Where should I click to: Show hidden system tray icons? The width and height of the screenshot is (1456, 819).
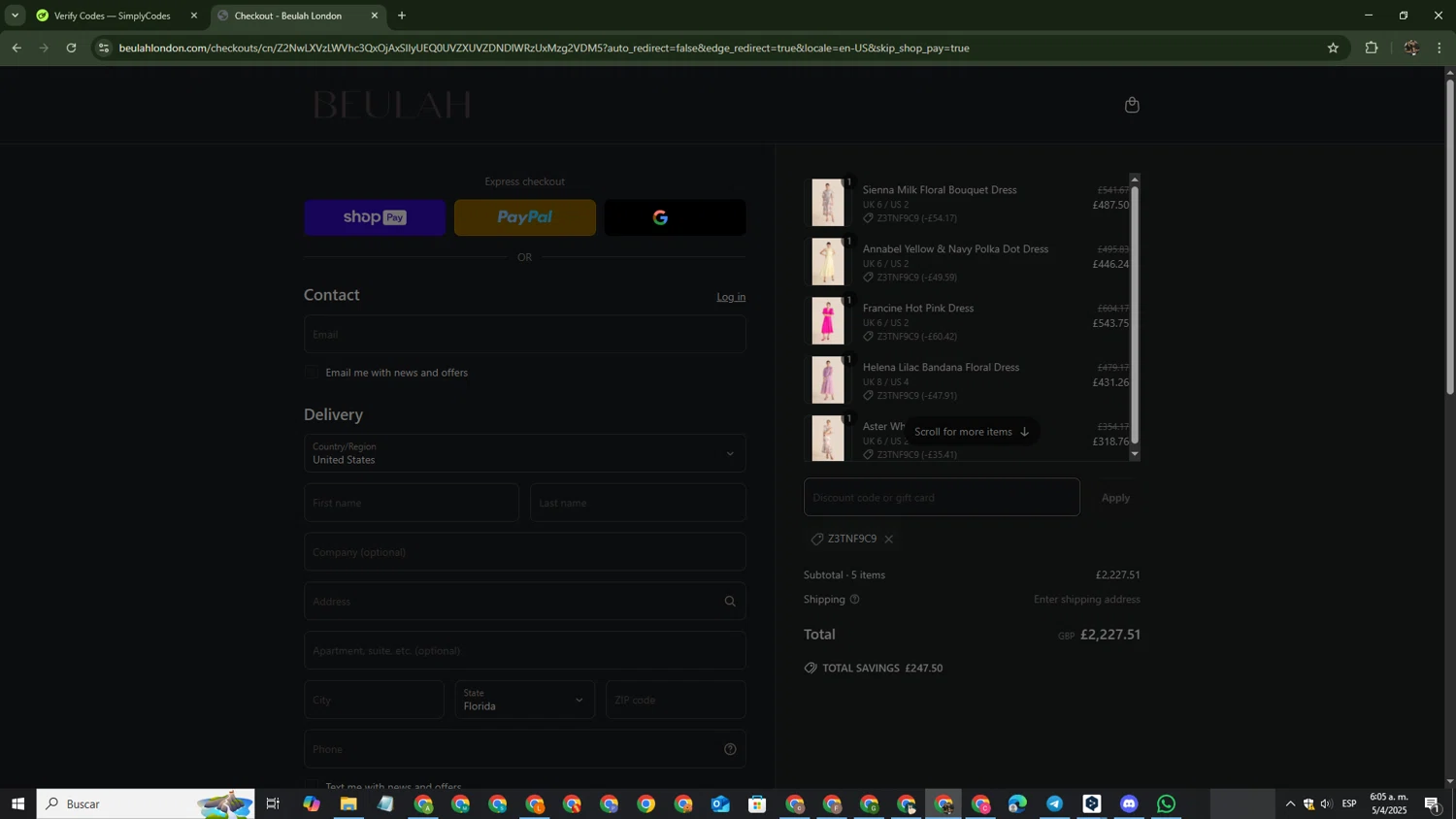[1290, 803]
